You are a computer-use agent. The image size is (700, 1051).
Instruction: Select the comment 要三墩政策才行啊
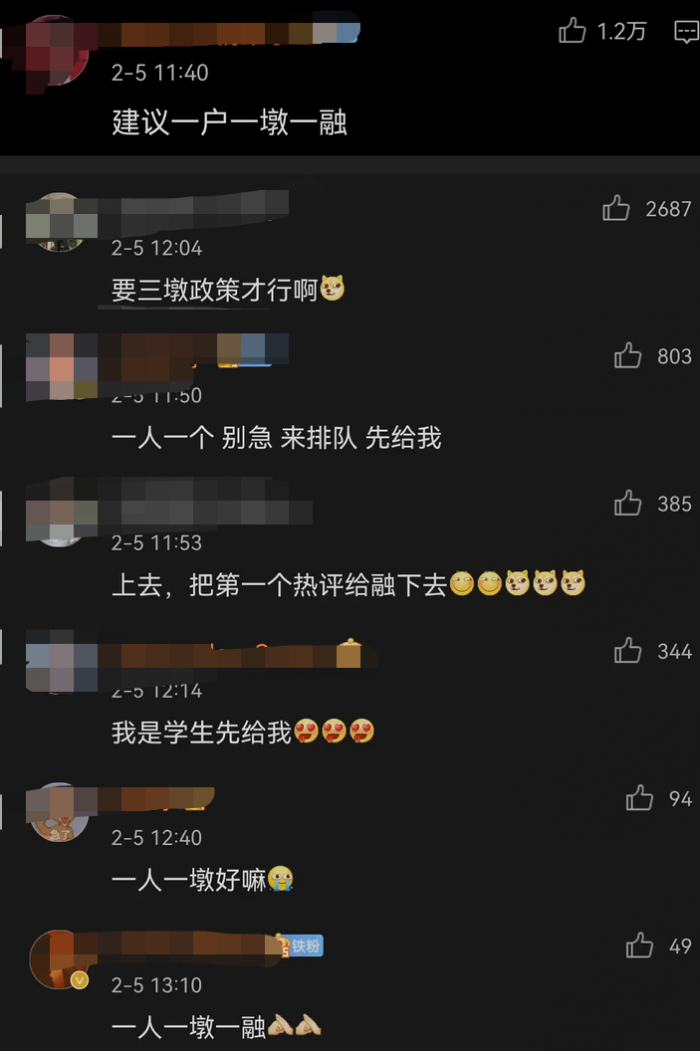[228, 289]
